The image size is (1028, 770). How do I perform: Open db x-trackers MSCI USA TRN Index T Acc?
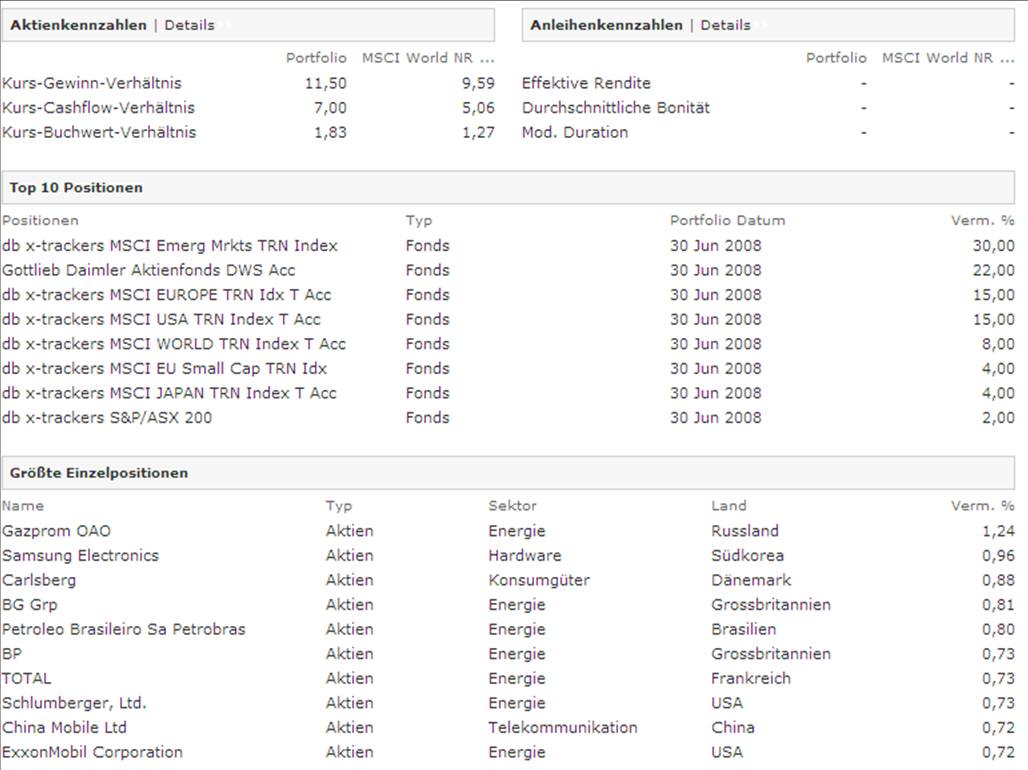click(161, 319)
